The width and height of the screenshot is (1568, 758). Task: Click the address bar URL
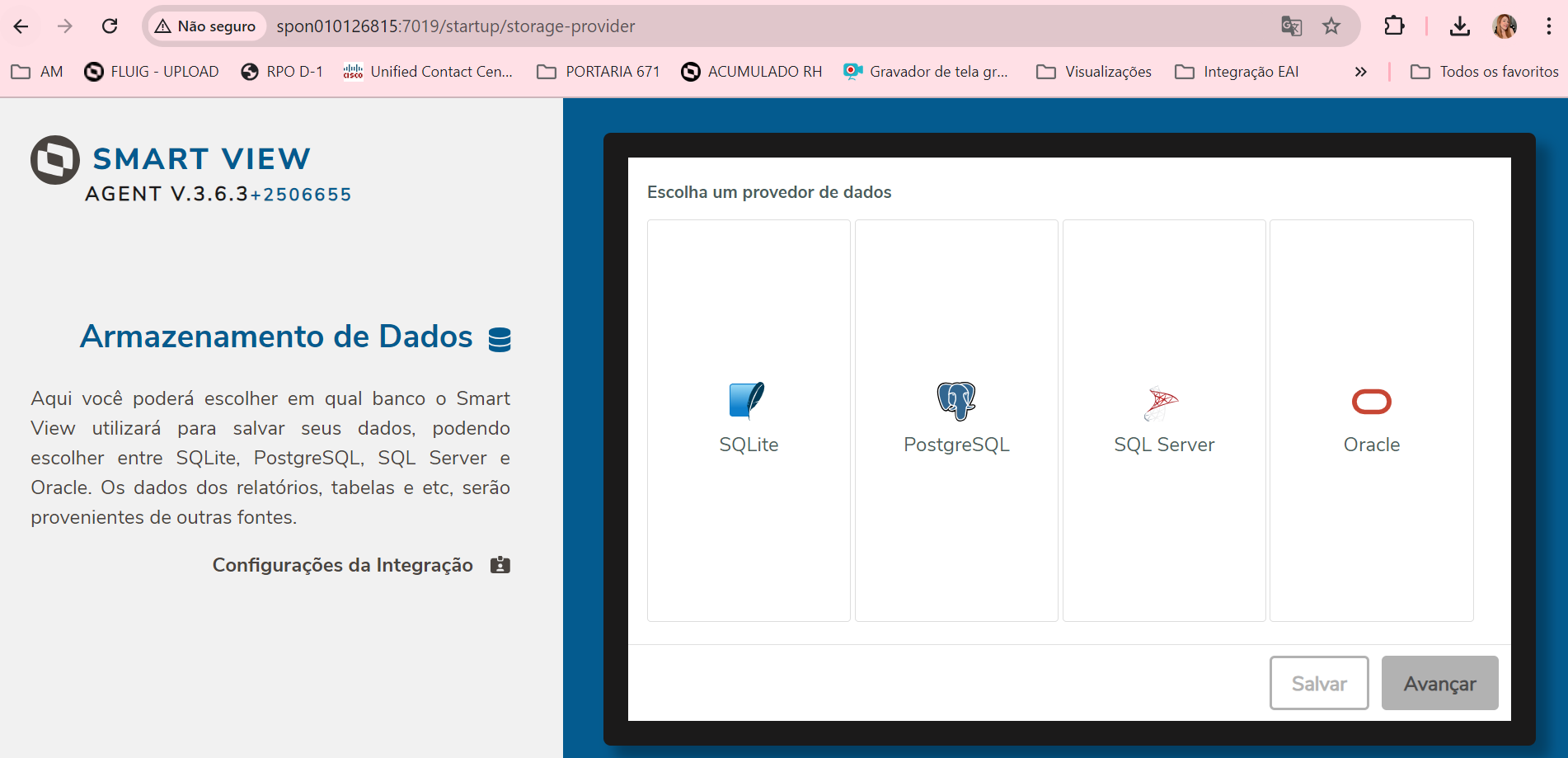coord(456,26)
